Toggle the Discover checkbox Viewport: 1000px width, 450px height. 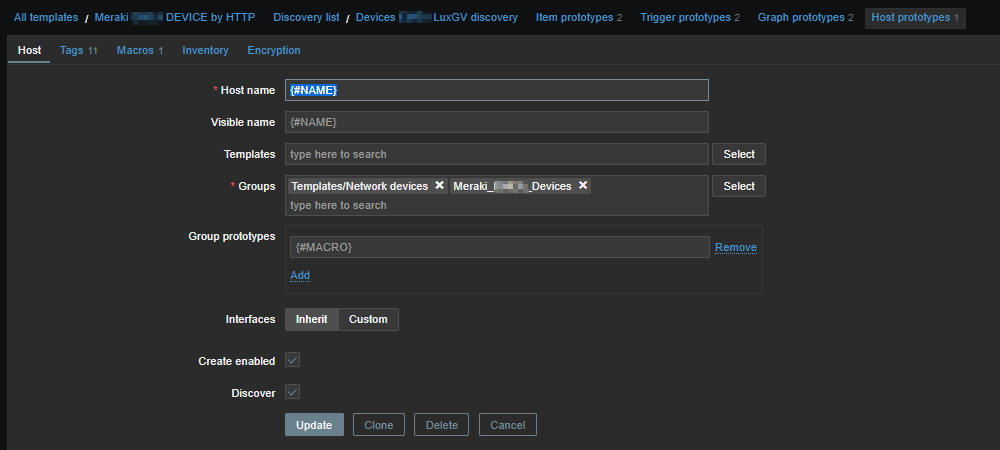tap(293, 392)
